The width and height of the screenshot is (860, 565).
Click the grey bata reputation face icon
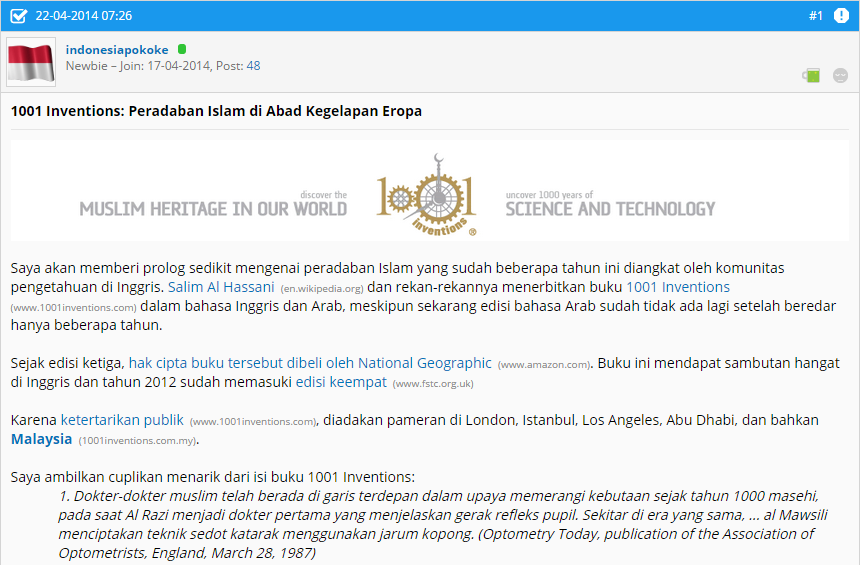point(840,75)
